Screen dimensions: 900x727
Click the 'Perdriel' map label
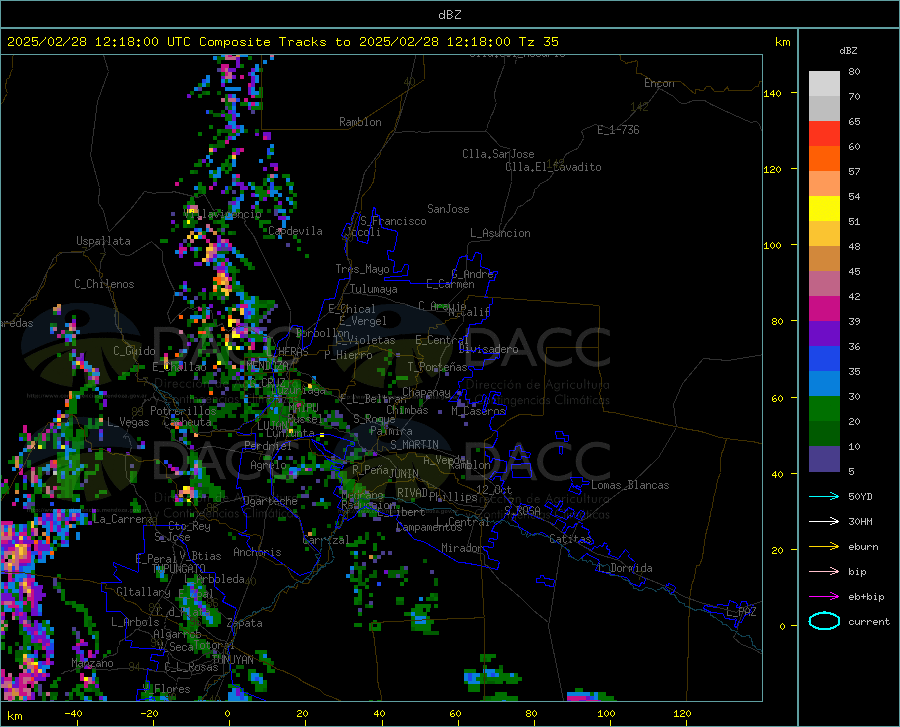coord(268,446)
